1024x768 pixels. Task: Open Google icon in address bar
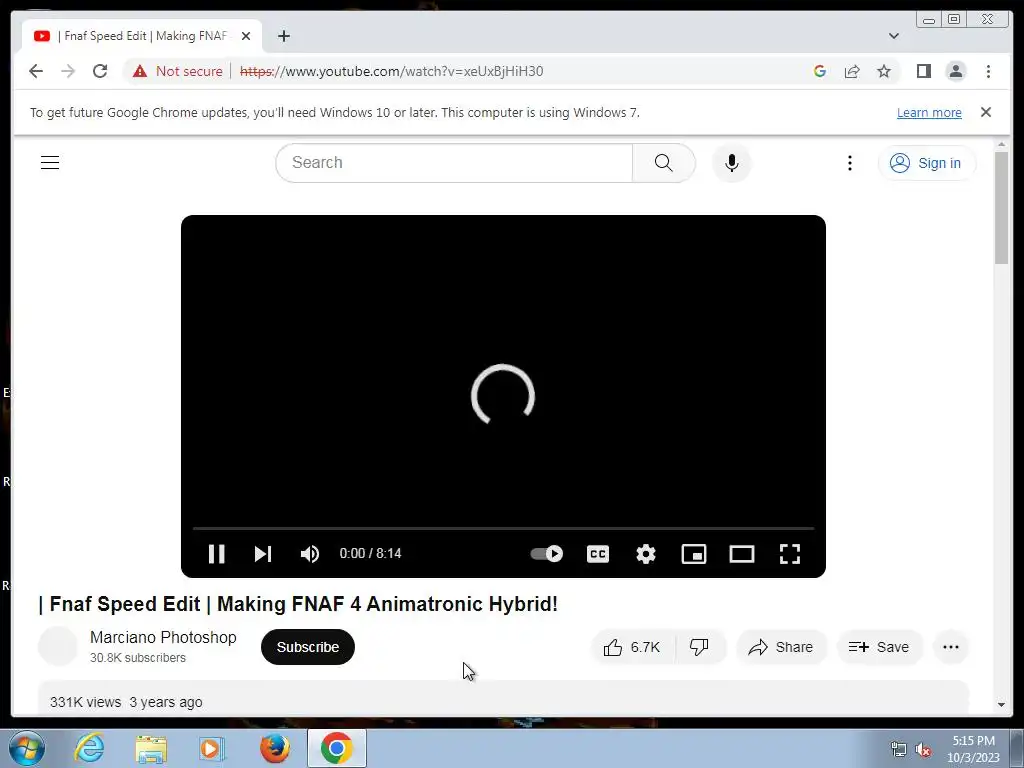[x=820, y=71]
